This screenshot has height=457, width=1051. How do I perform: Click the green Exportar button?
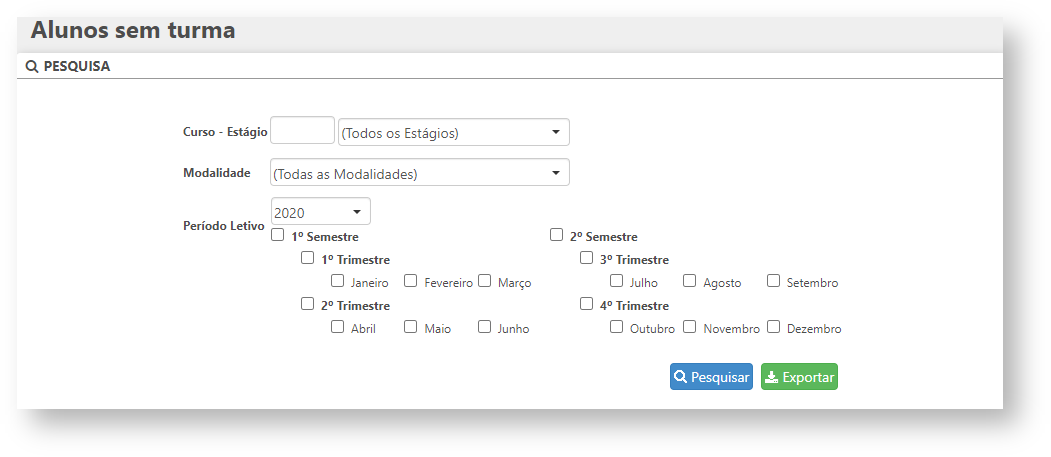pyautogui.click(x=799, y=377)
